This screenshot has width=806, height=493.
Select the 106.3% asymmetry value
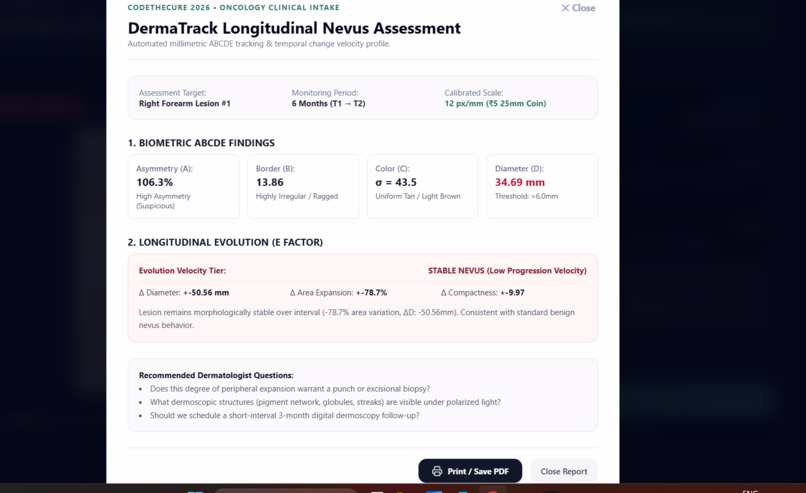154,182
